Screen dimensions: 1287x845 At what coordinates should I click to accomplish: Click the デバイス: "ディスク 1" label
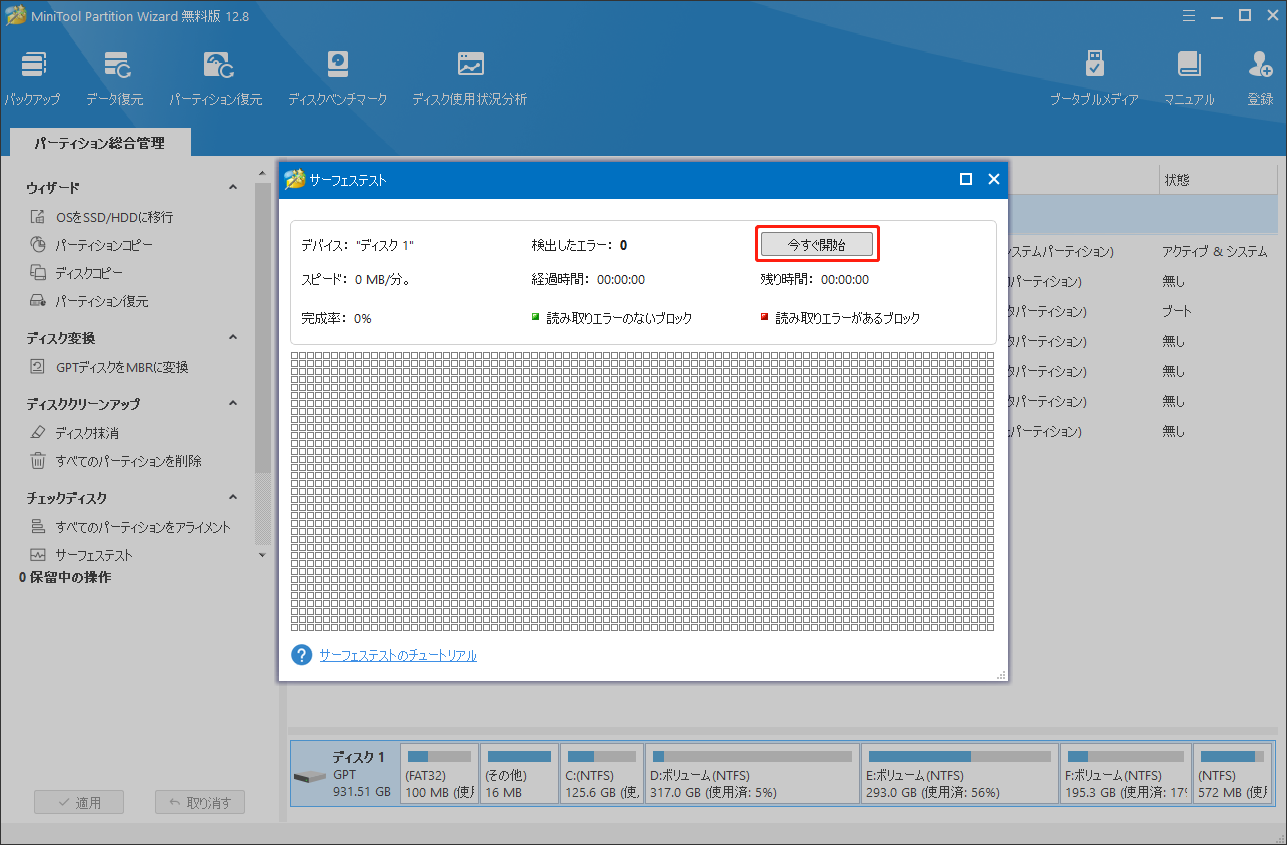click(357, 245)
